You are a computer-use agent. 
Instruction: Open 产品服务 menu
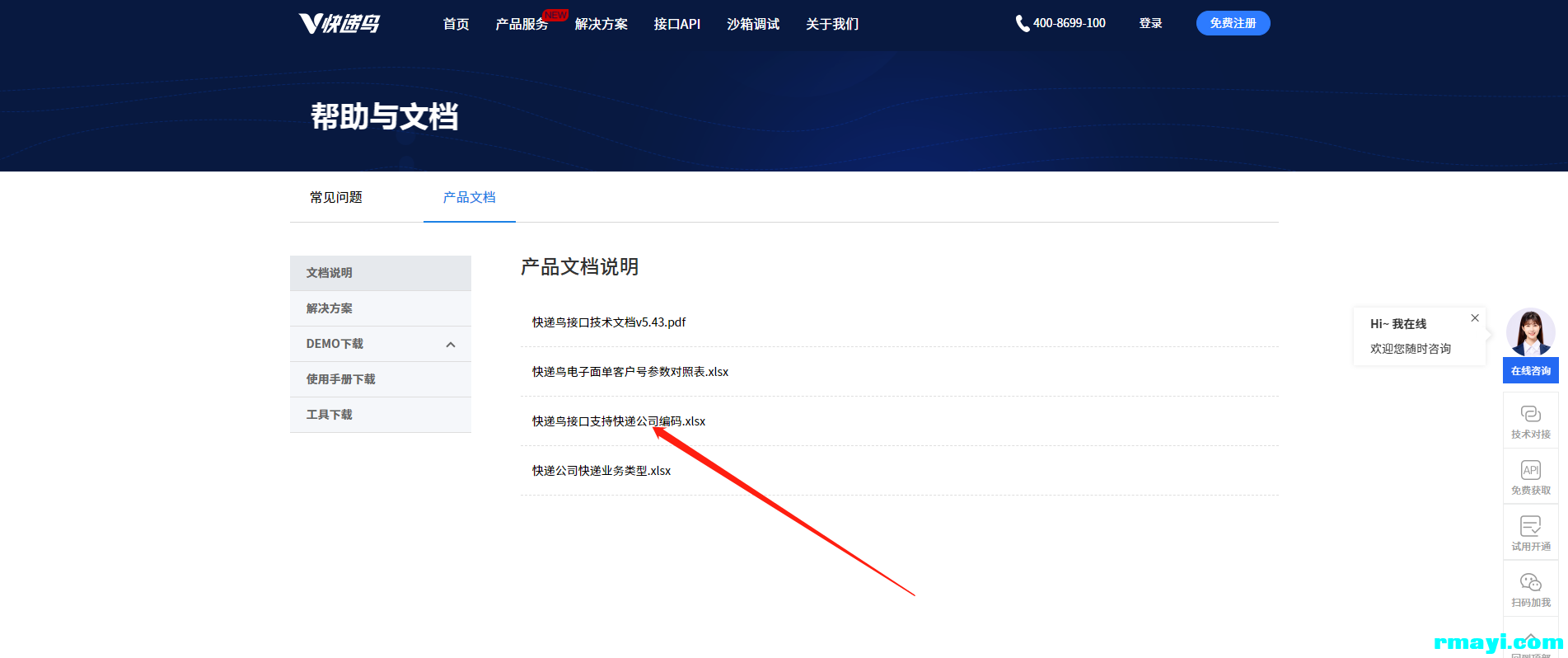pos(522,24)
